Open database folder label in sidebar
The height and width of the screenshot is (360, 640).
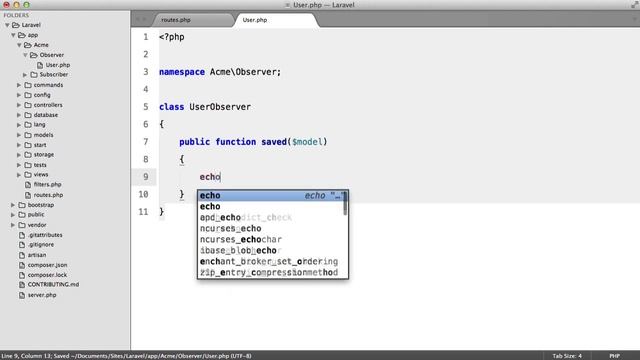(46, 115)
